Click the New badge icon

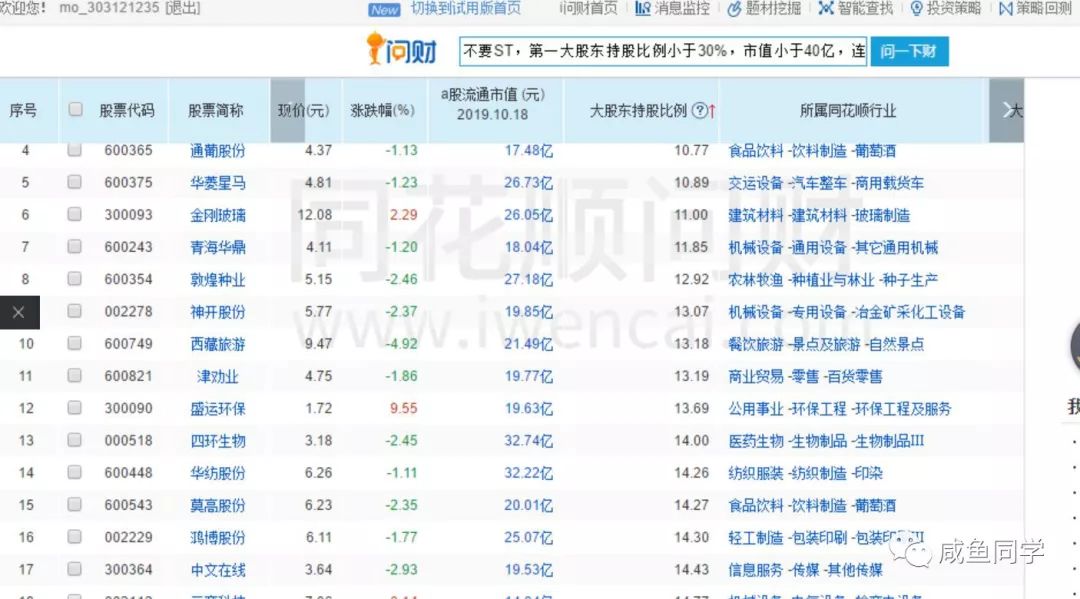click(384, 10)
